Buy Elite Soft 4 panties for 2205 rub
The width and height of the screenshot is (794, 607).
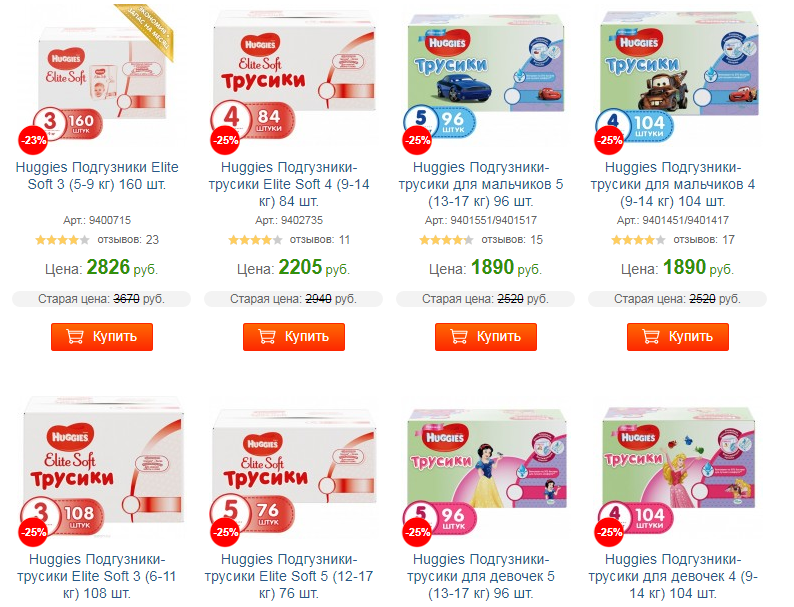(294, 337)
